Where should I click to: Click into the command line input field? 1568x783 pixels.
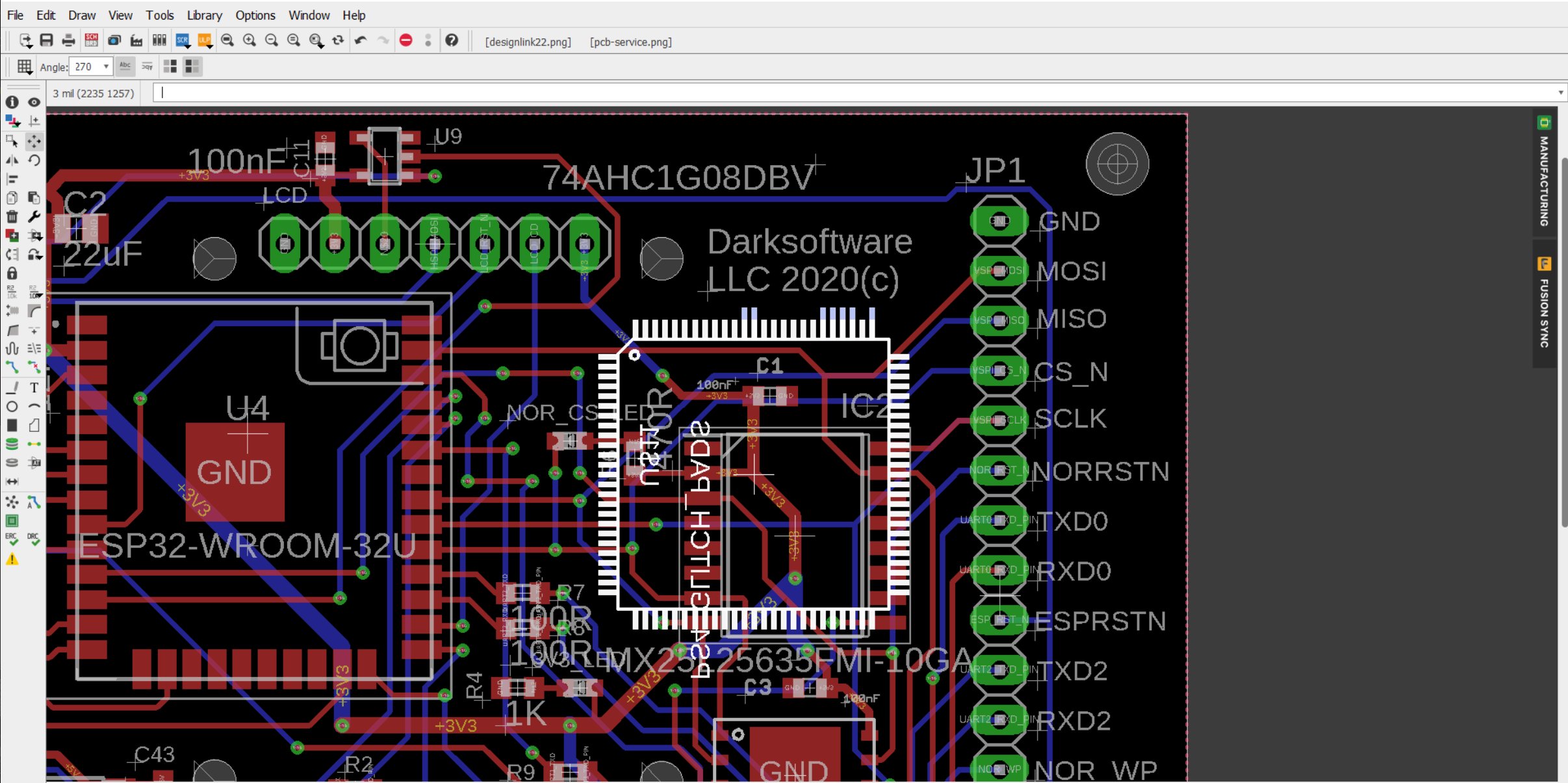click(845, 93)
